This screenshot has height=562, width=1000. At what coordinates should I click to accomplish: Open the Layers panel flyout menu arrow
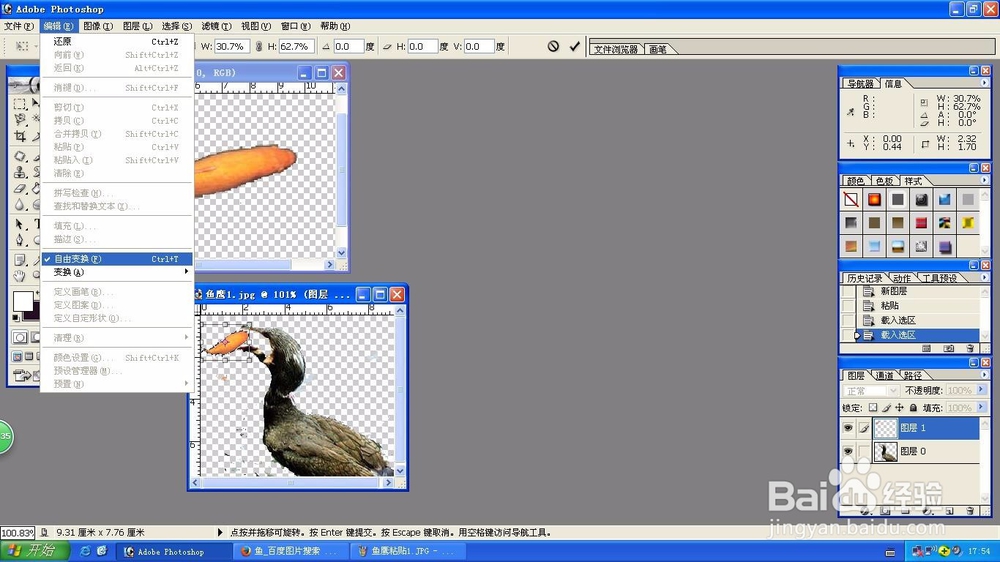point(984,374)
